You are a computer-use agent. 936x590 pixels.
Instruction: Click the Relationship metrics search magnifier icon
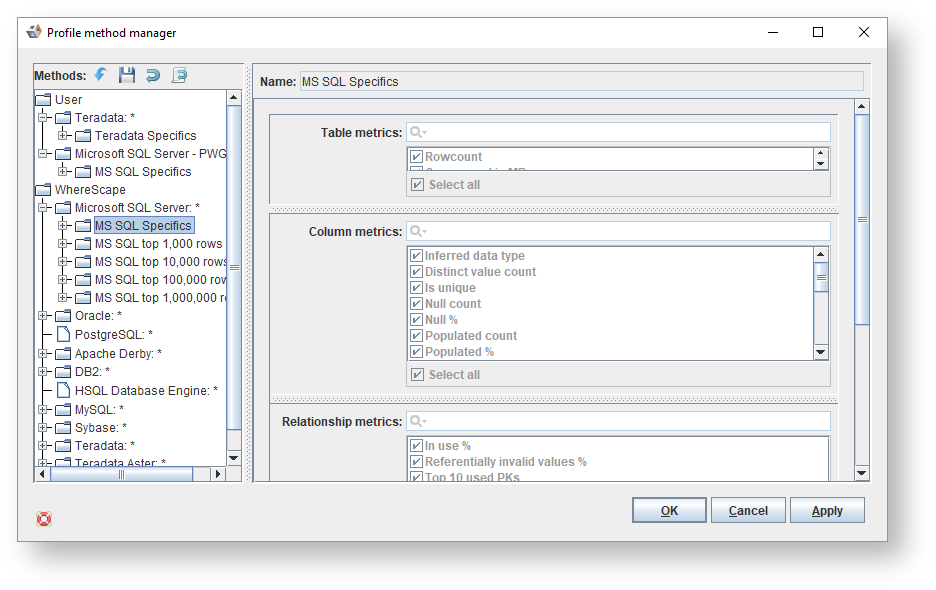tap(418, 421)
